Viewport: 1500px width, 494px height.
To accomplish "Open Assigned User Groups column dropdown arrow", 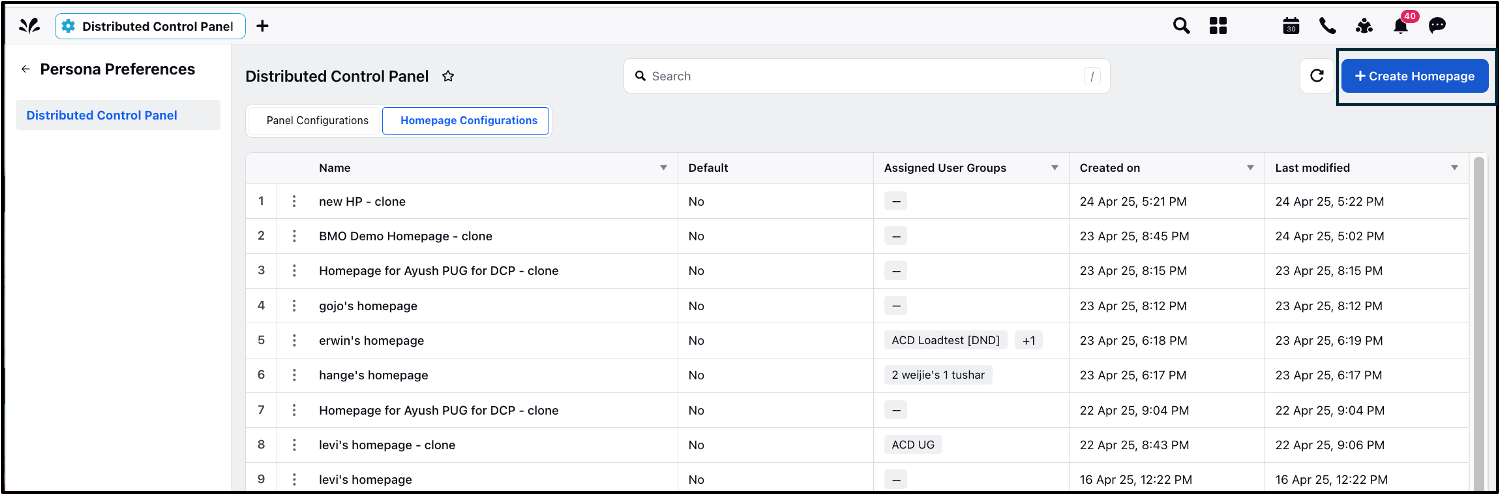I will 1054,168.
